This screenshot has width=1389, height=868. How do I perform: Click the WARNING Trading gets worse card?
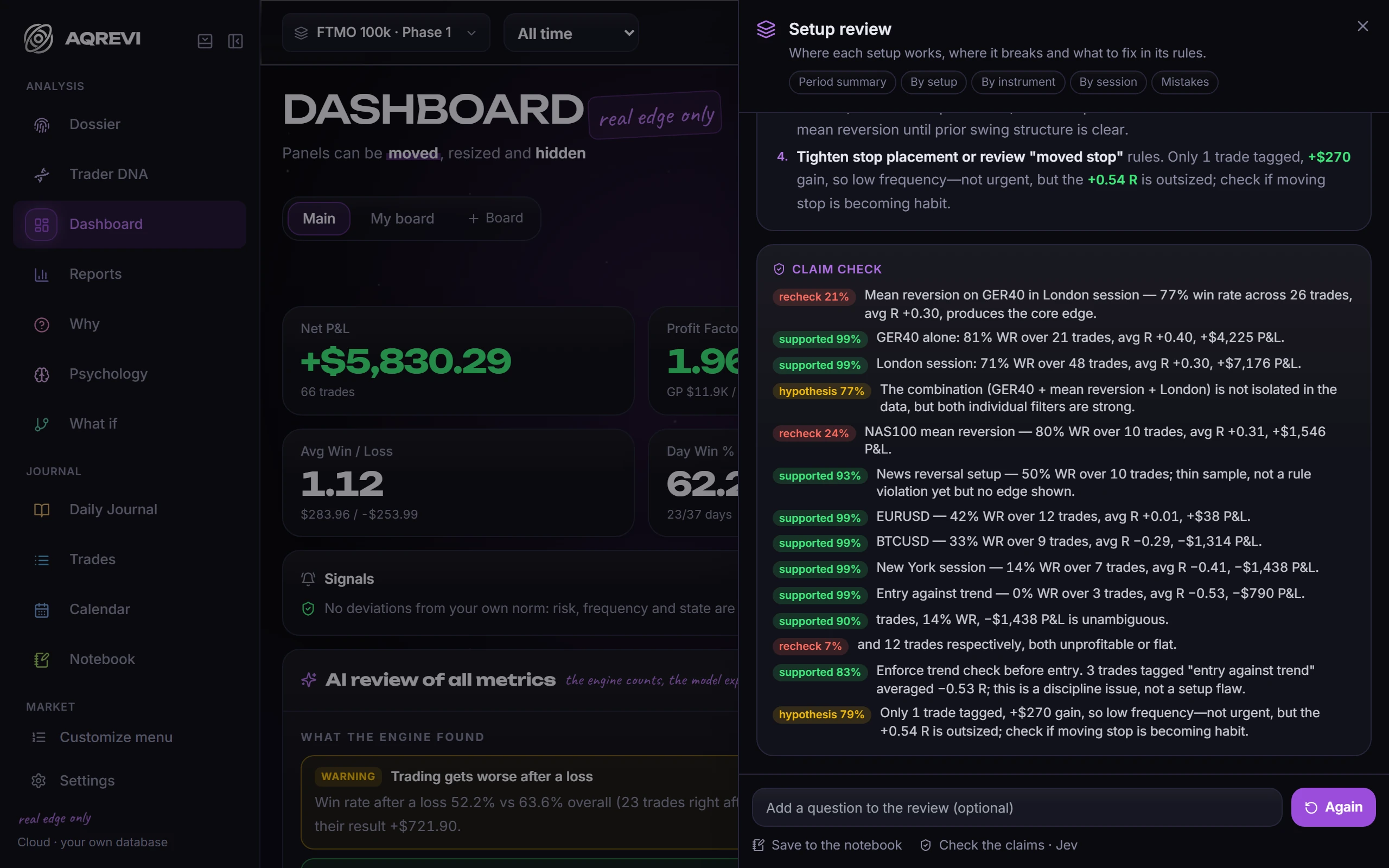519,802
